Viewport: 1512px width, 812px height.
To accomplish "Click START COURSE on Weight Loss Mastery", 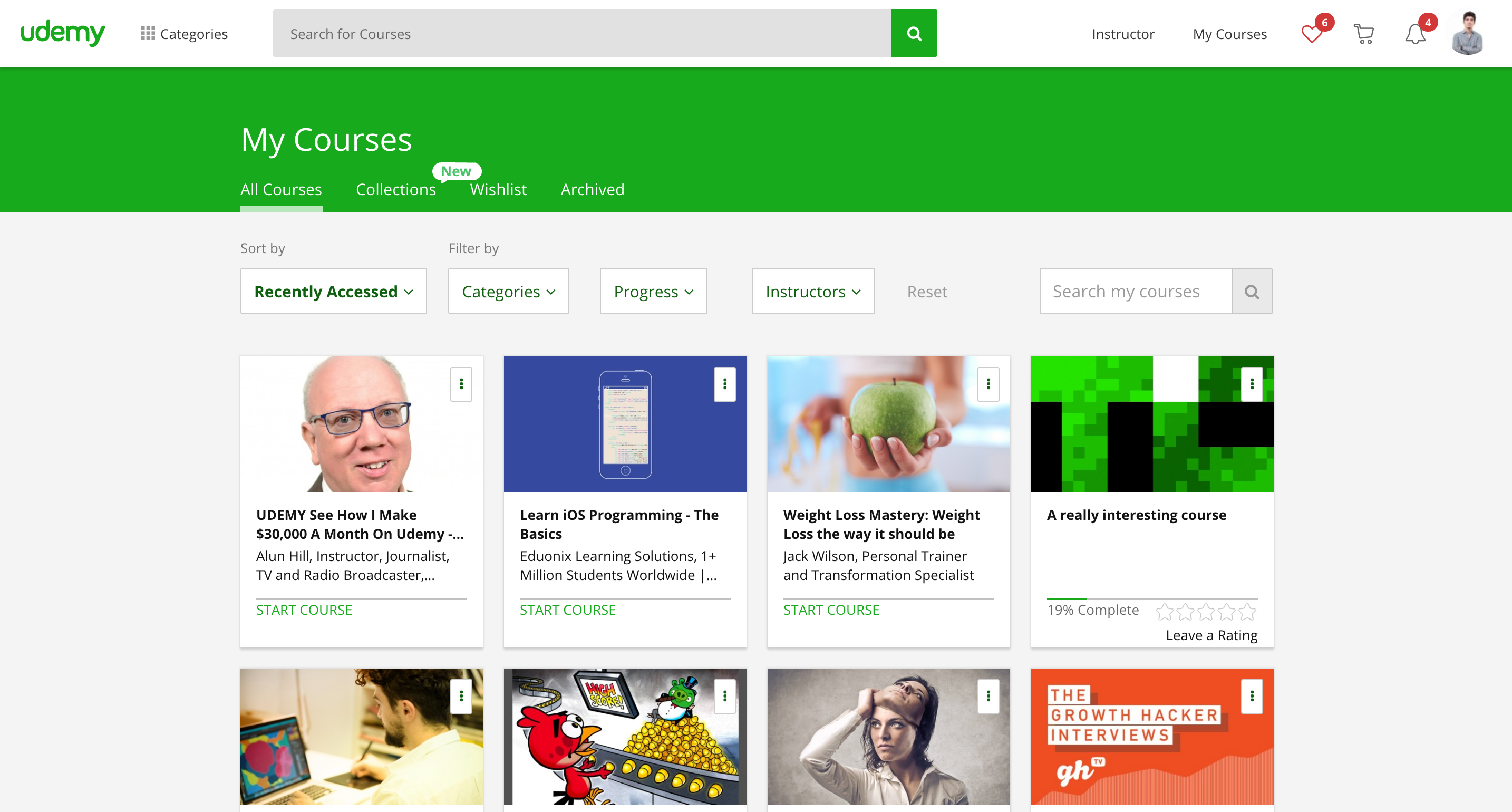I will pos(831,610).
